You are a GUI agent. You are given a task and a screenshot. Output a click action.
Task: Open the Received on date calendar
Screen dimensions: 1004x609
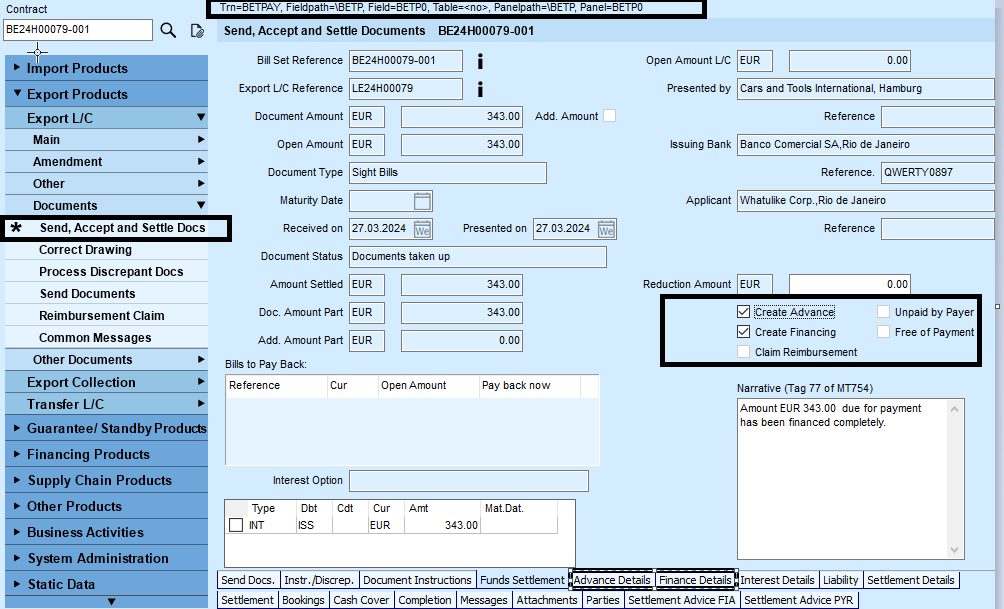click(423, 229)
